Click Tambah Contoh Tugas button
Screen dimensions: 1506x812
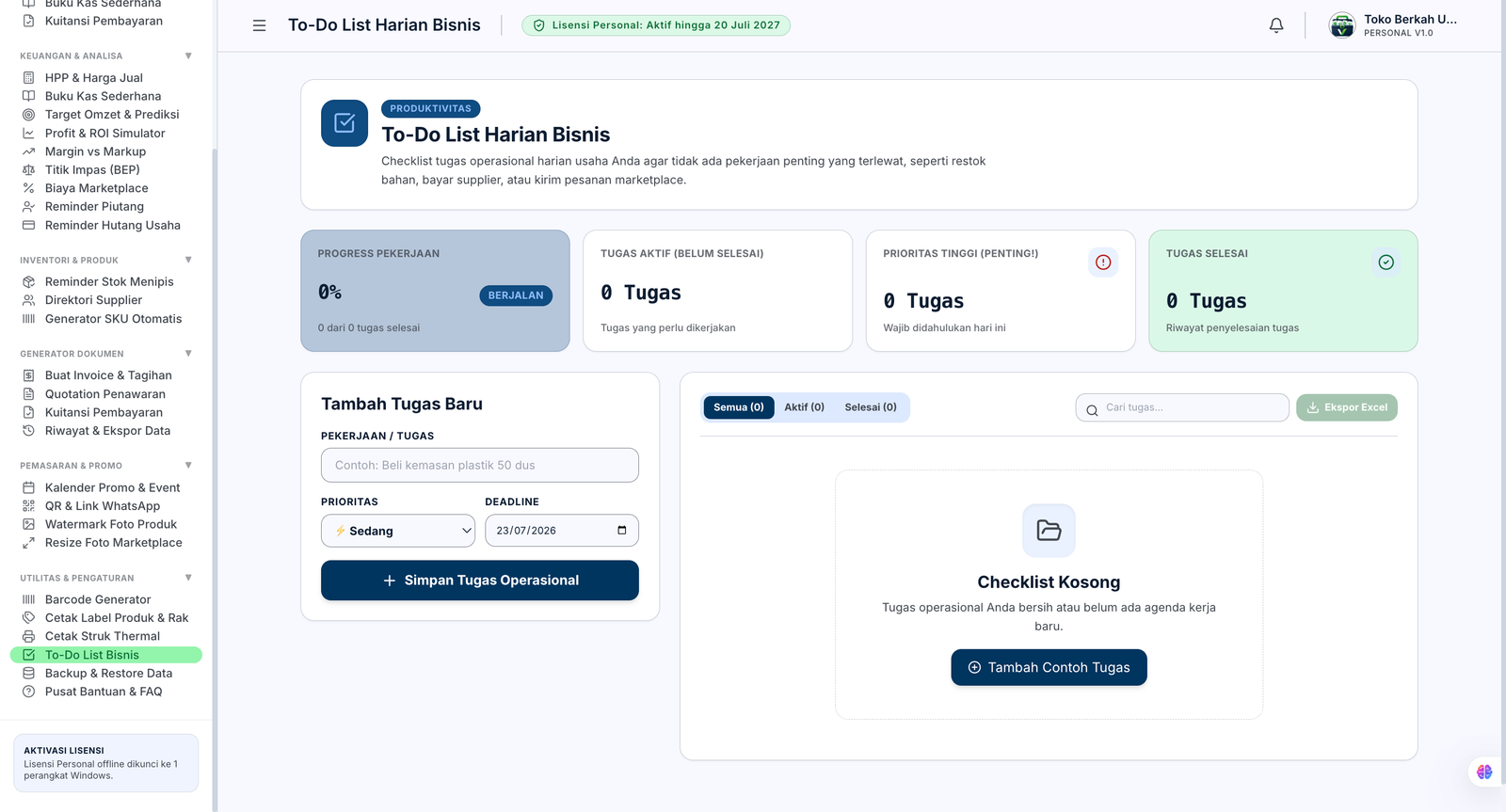[1049, 668]
